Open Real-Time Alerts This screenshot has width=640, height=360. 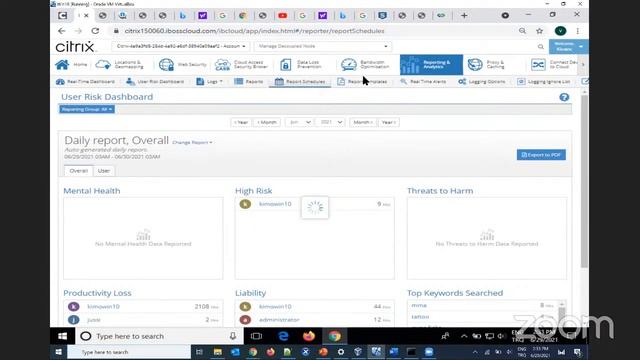tap(423, 82)
